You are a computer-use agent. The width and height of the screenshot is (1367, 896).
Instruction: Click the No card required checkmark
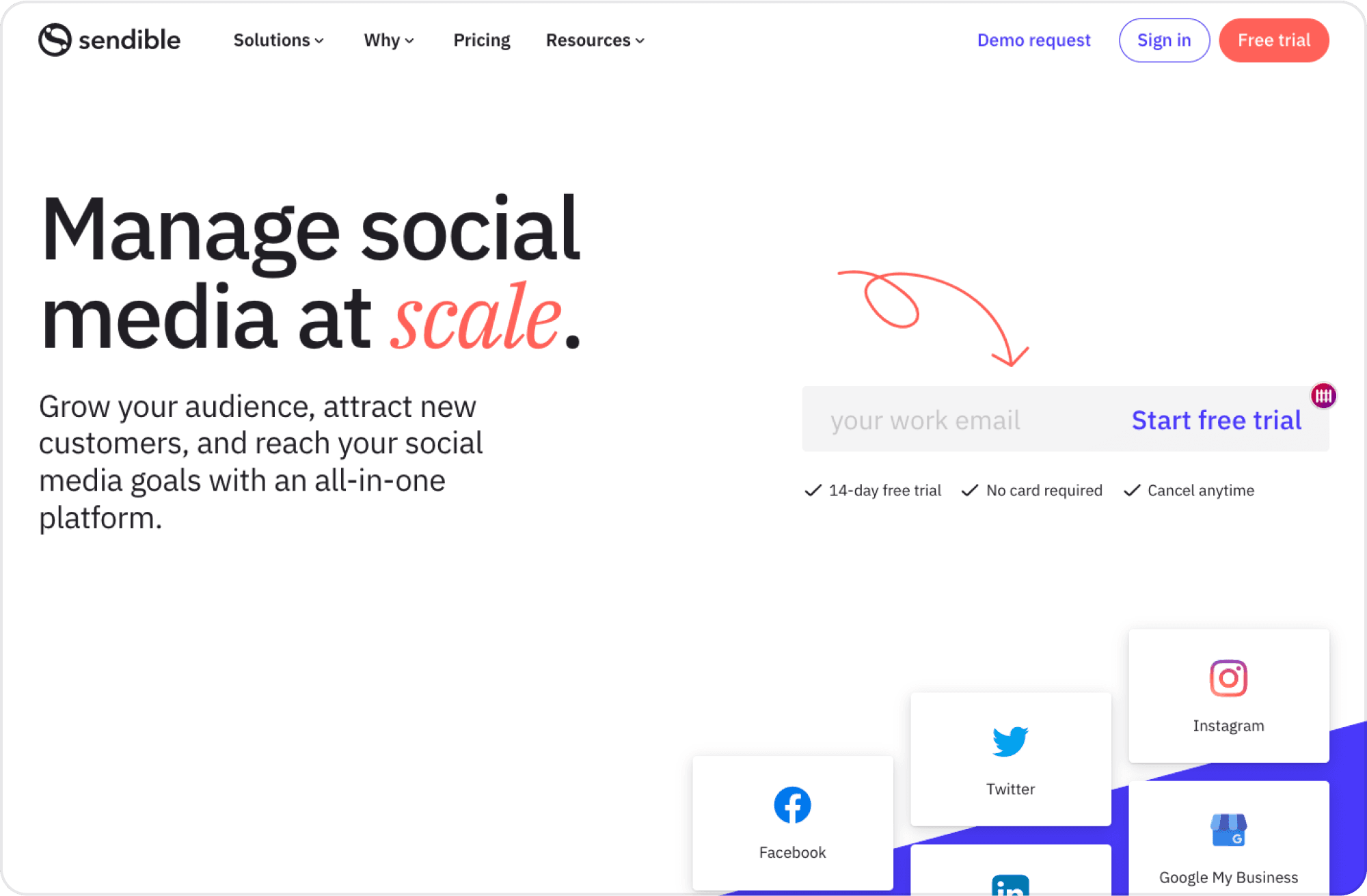point(970,490)
